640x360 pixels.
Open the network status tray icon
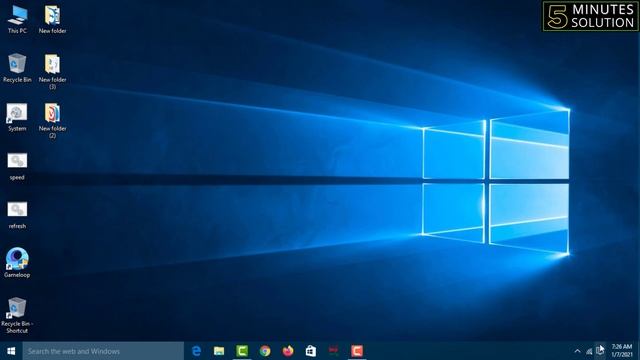[589, 351]
